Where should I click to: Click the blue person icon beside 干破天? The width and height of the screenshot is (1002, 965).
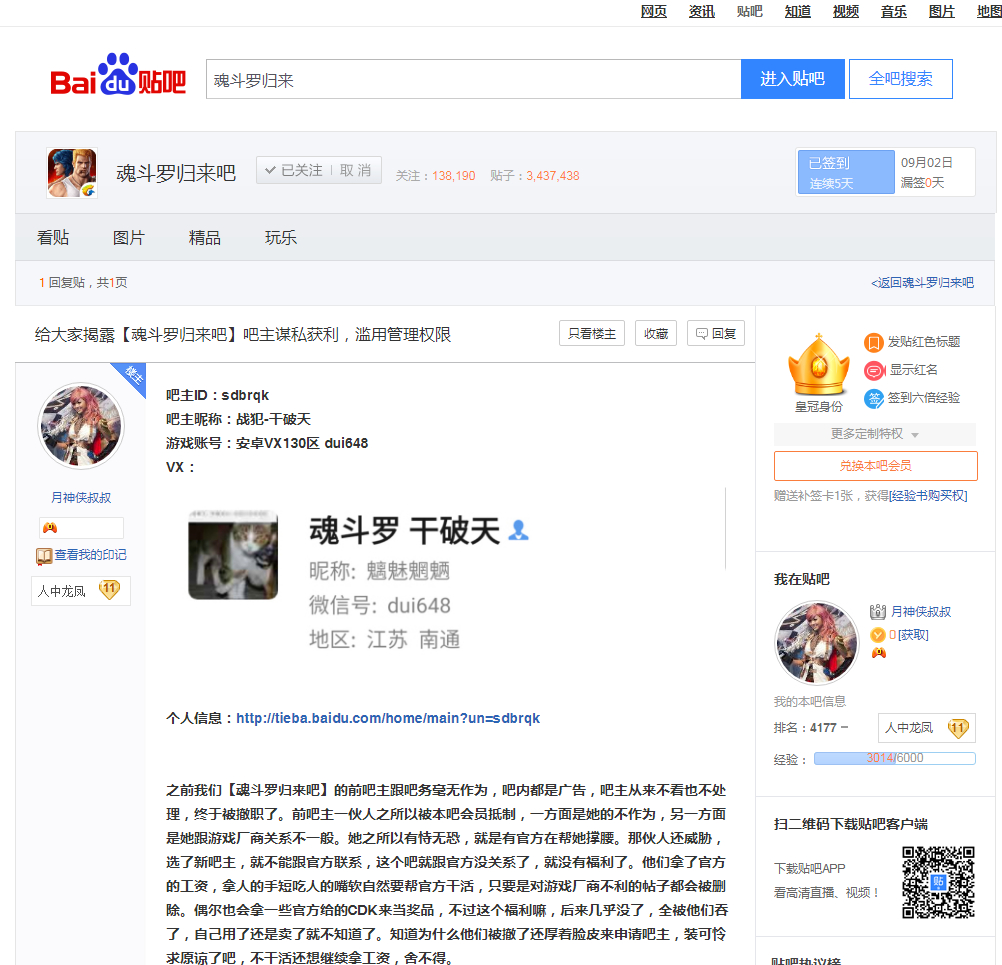(x=518, y=530)
